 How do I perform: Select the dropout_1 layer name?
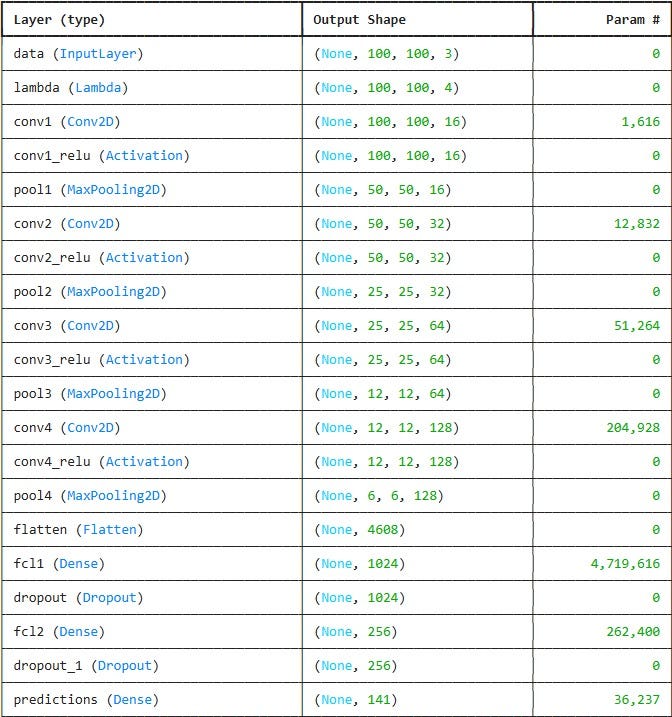(x=48, y=666)
